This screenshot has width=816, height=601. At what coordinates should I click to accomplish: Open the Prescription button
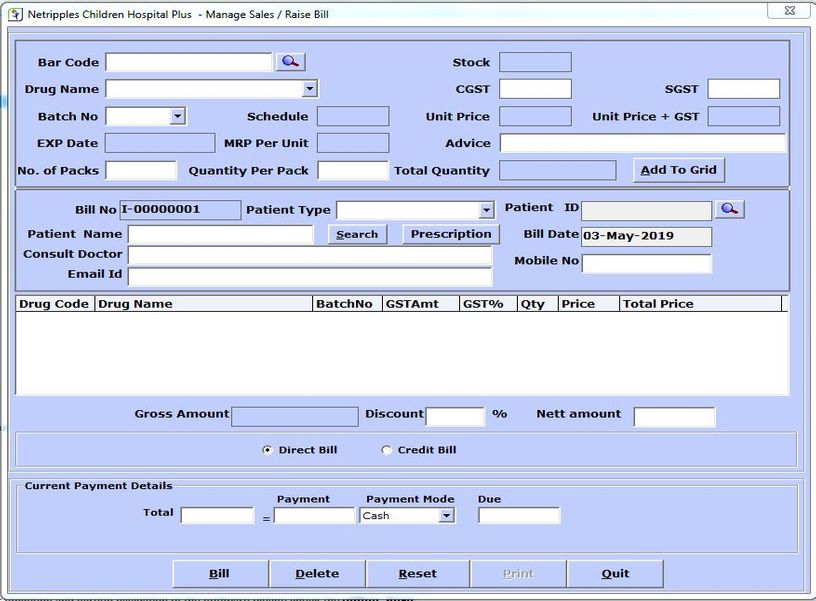click(x=451, y=234)
